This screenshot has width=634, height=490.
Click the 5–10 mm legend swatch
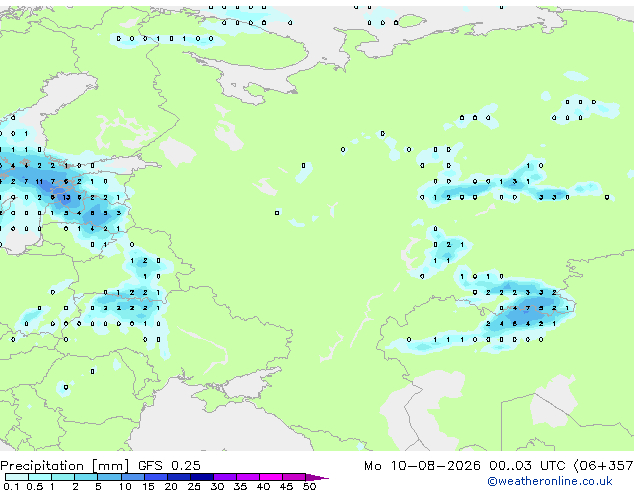click(x=109, y=477)
